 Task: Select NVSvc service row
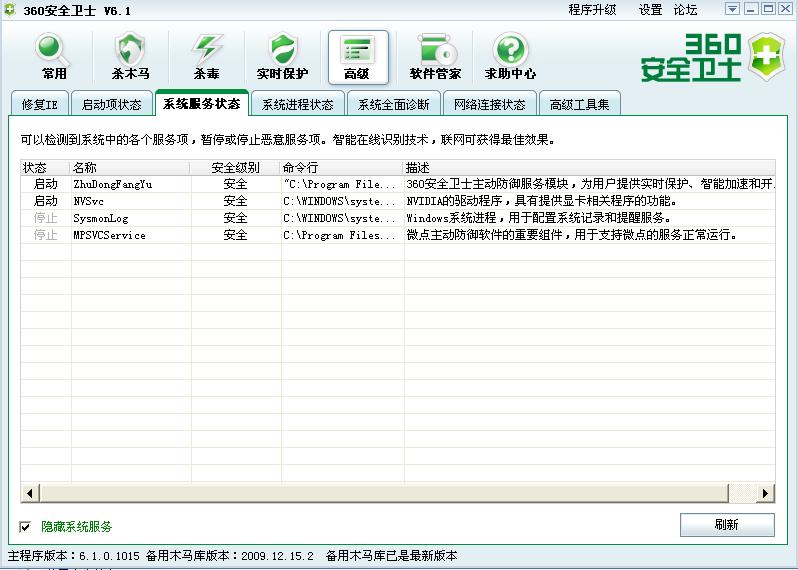tap(398, 201)
